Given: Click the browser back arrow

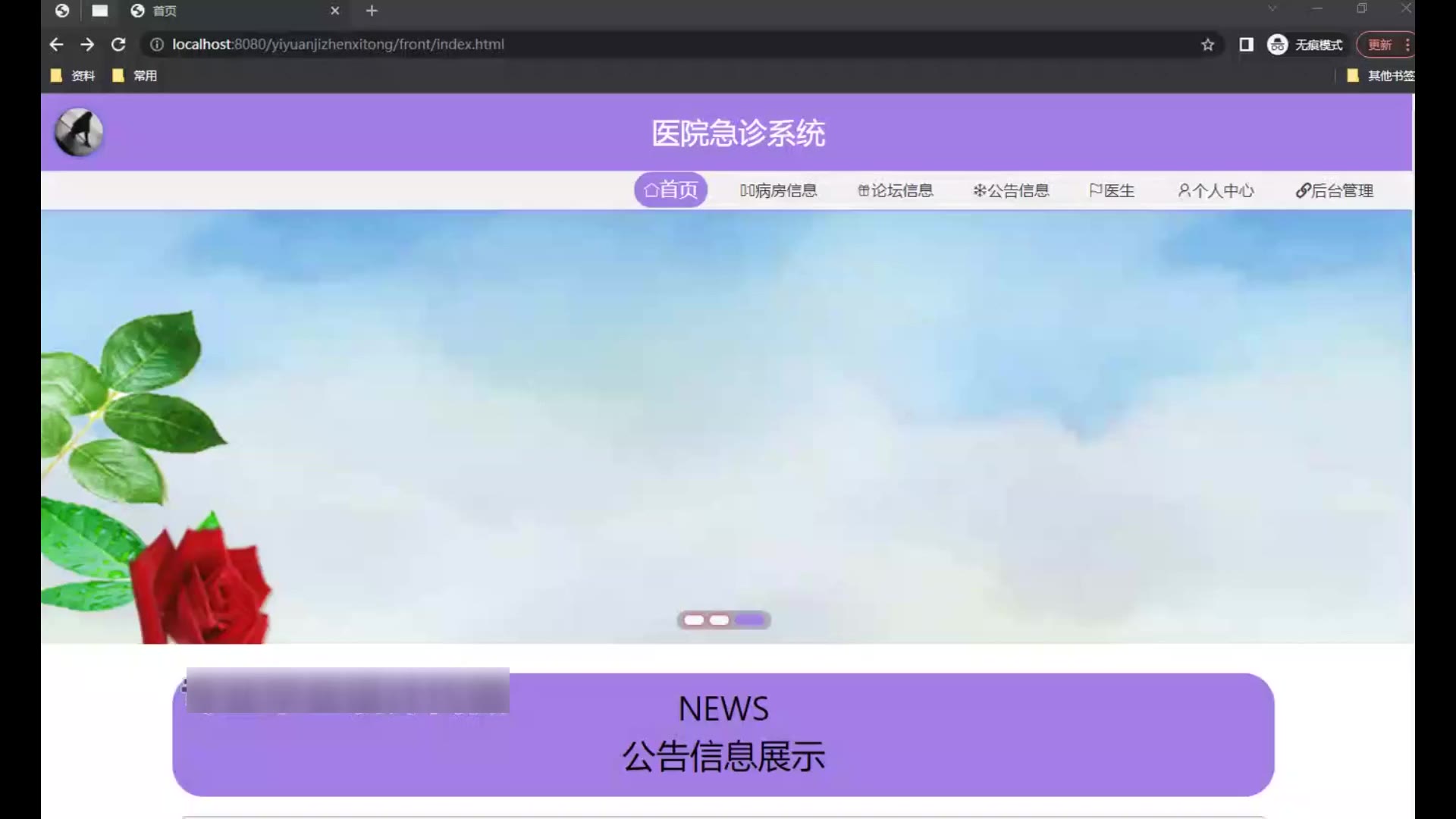Looking at the screenshot, I should point(56,45).
